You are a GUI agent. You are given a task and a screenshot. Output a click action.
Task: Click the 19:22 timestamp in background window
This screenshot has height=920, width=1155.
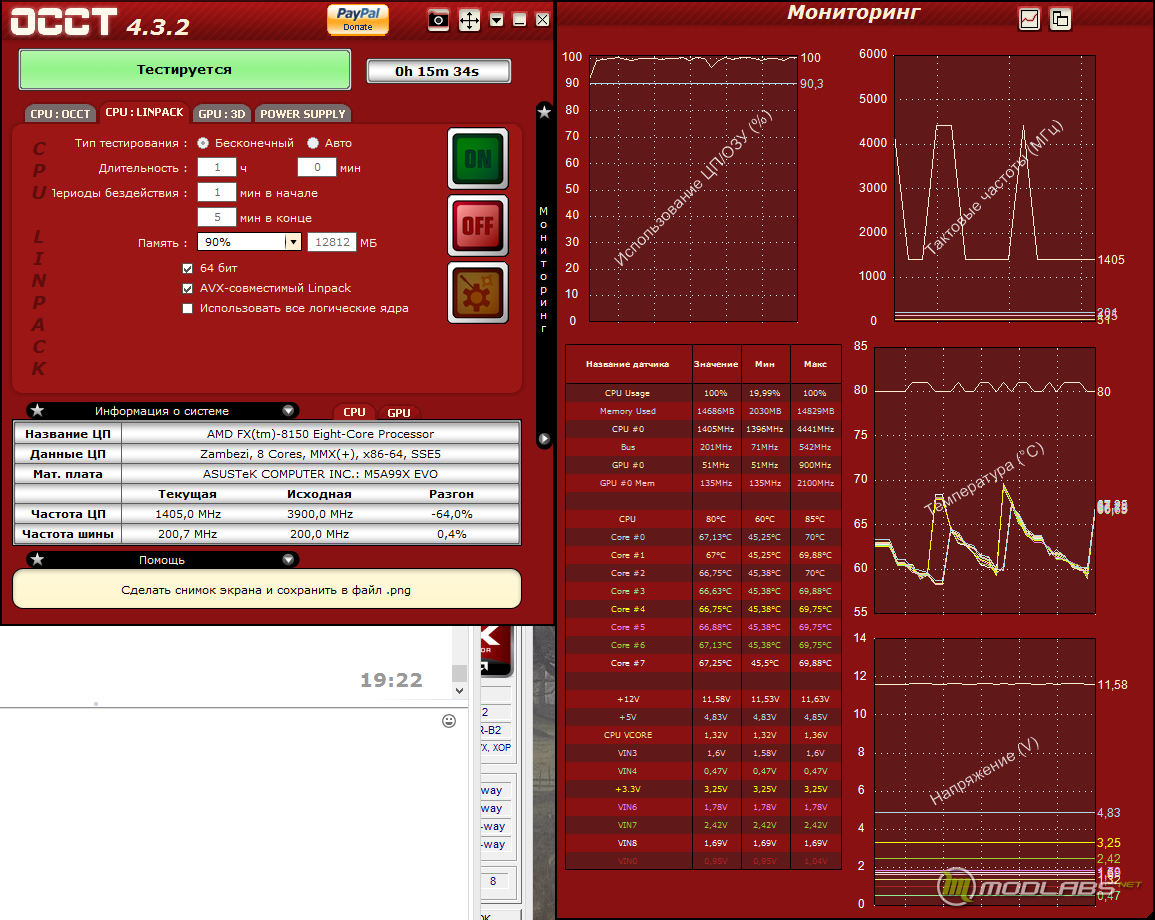391,680
